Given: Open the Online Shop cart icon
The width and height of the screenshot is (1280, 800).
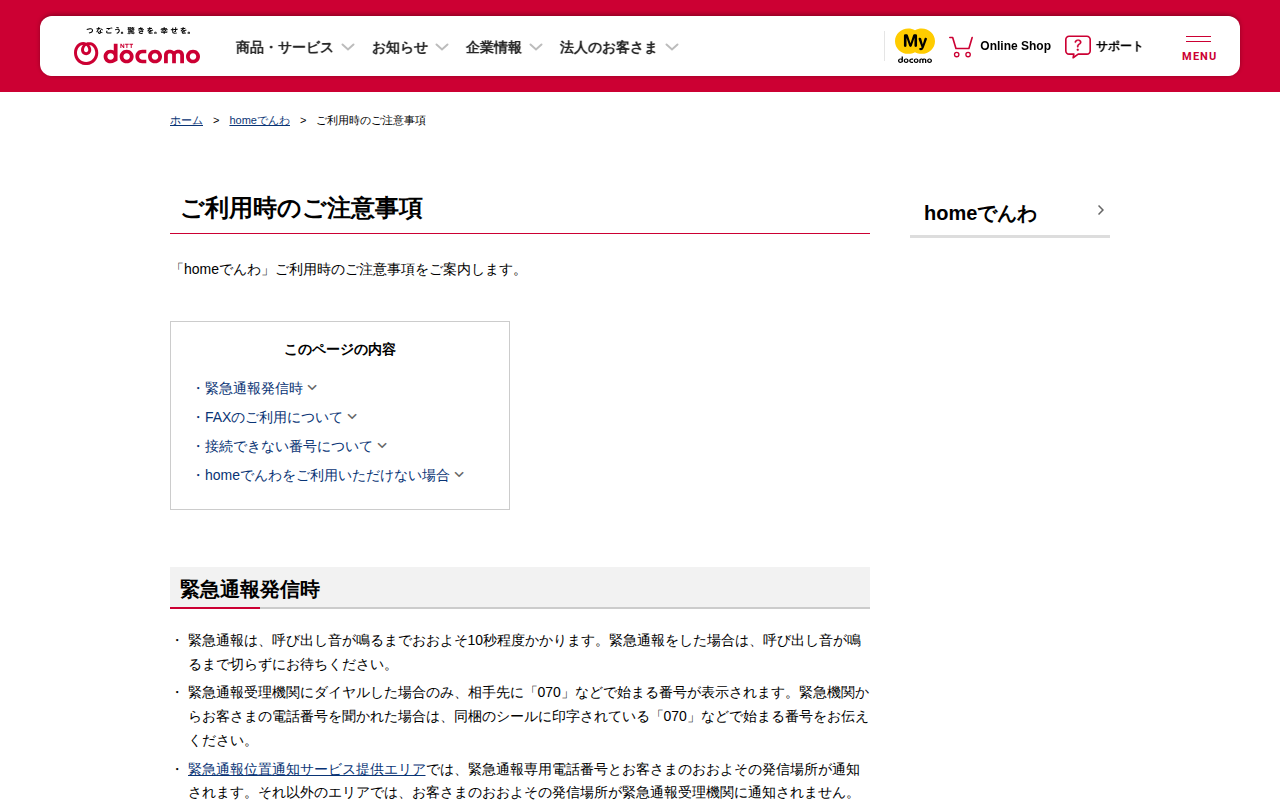Looking at the screenshot, I should 961,46.
